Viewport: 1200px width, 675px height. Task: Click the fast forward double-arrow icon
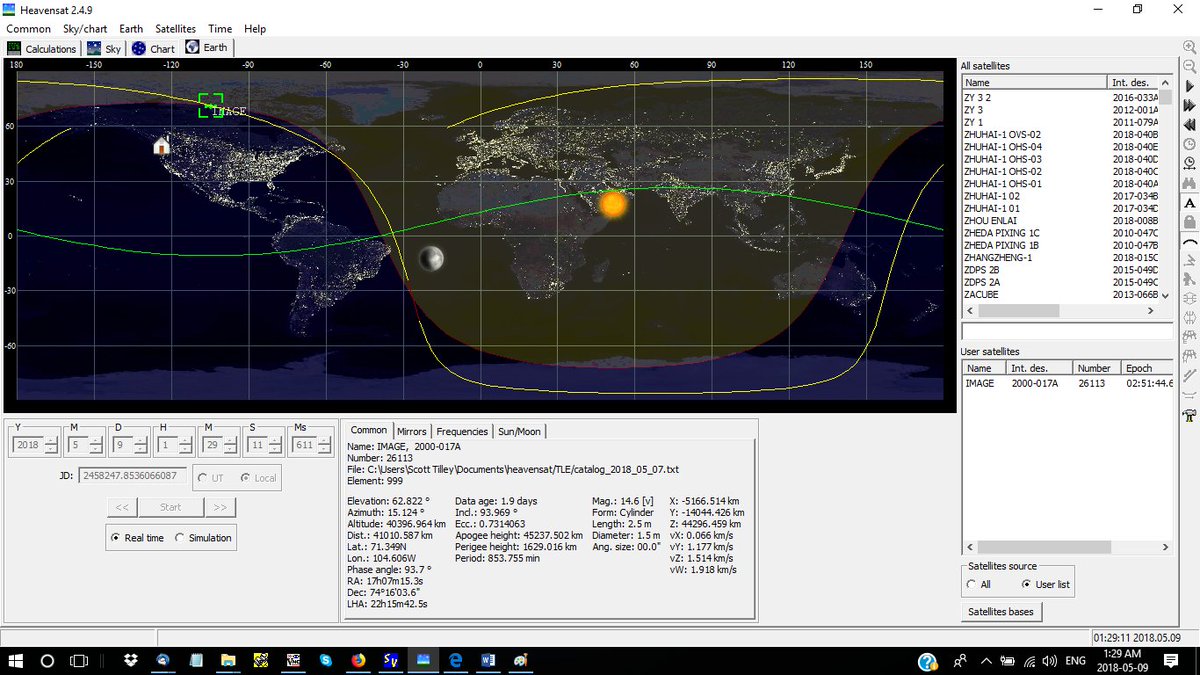pyautogui.click(x=1190, y=105)
